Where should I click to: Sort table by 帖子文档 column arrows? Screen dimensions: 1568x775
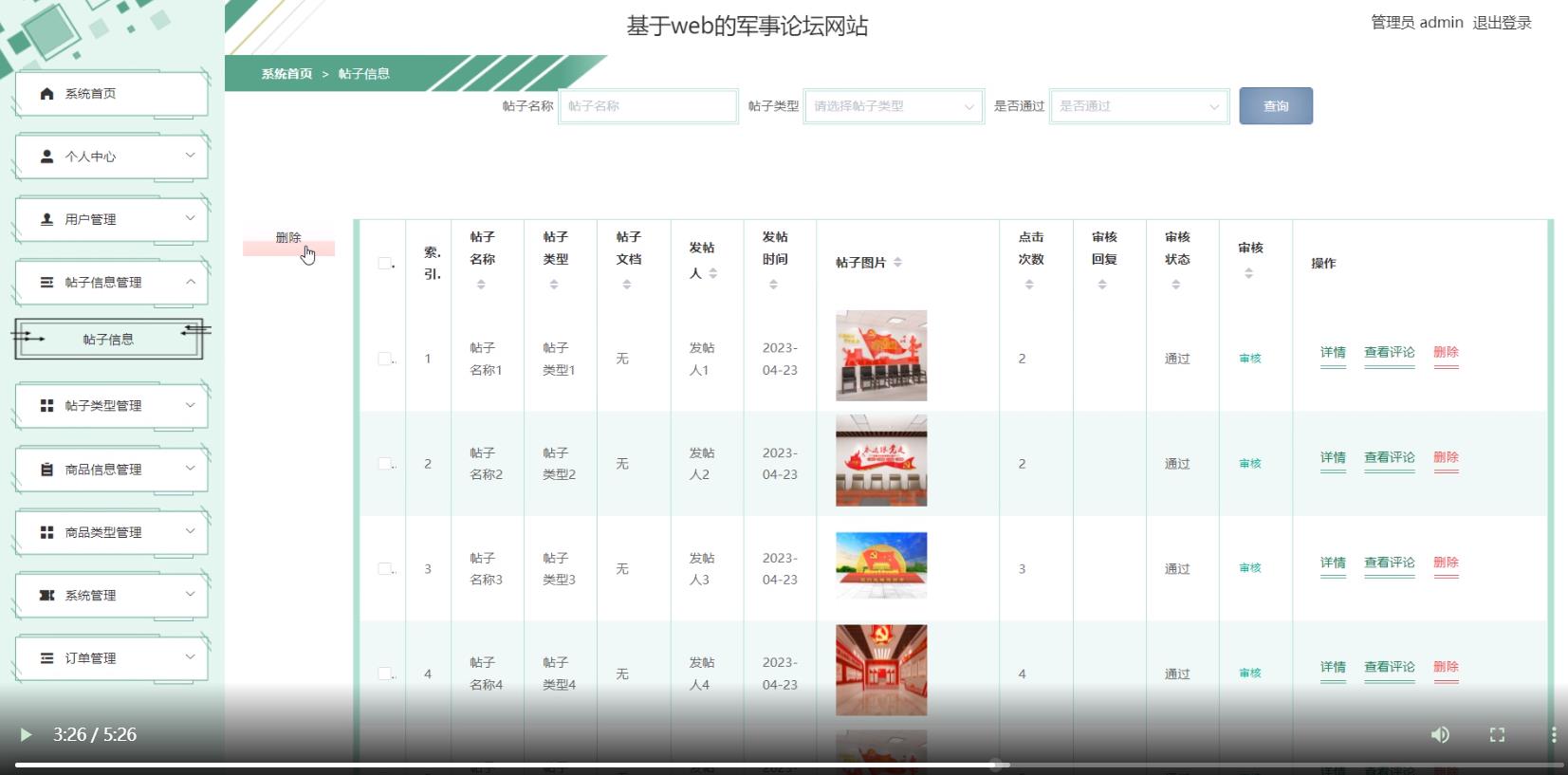(x=627, y=285)
